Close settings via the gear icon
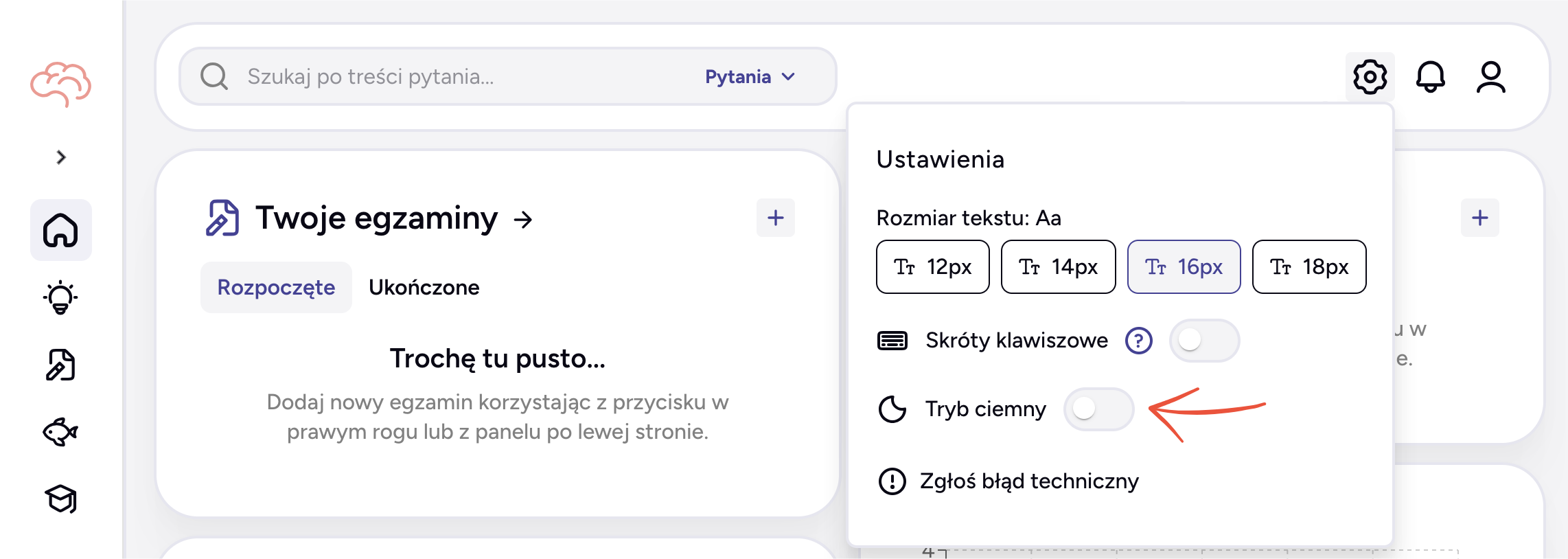Screen dimensions: 1568x559 point(1370,76)
